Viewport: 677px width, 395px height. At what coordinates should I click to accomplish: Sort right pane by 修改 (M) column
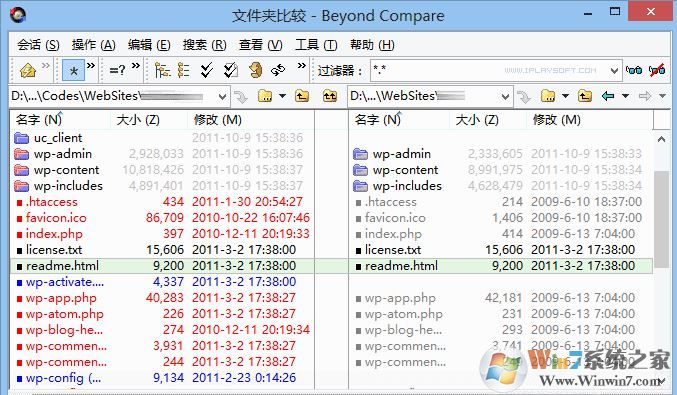557,120
